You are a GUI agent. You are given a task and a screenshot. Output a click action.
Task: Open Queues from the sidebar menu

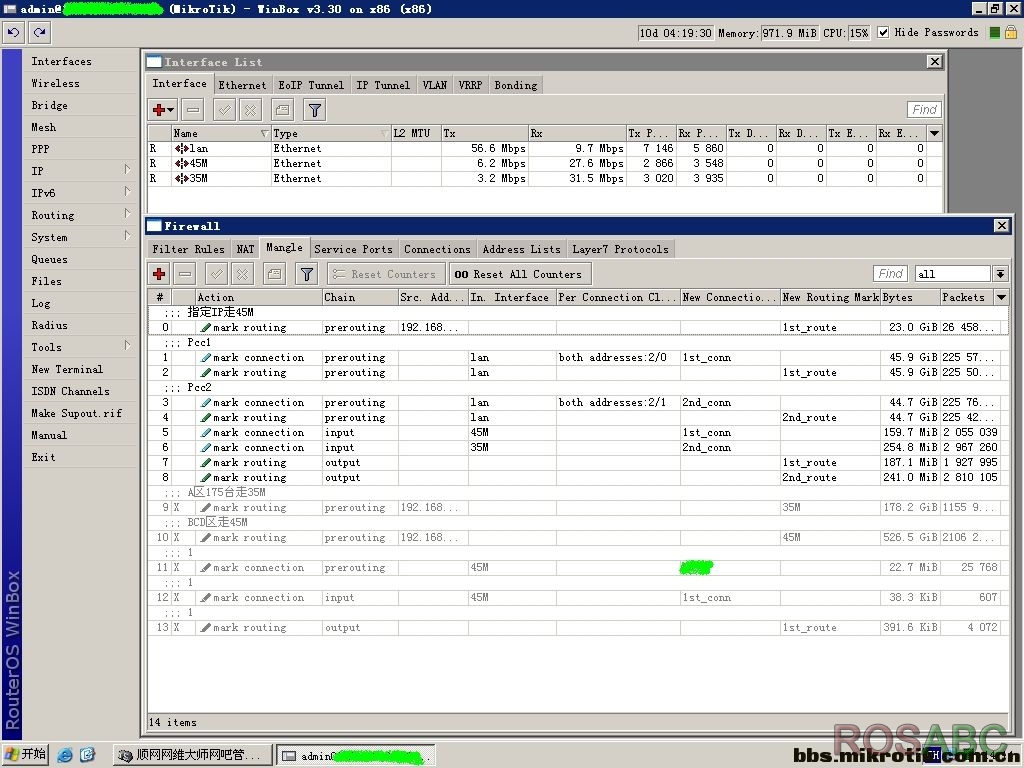(49, 259)
